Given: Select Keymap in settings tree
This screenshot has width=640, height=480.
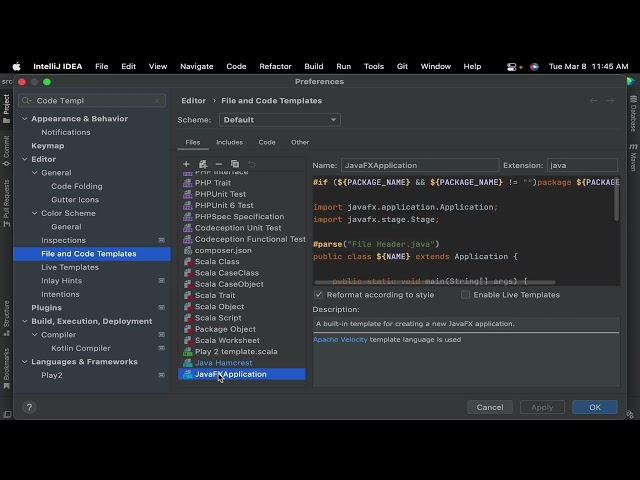Looking at the screenshot, I should click(48, 146).
